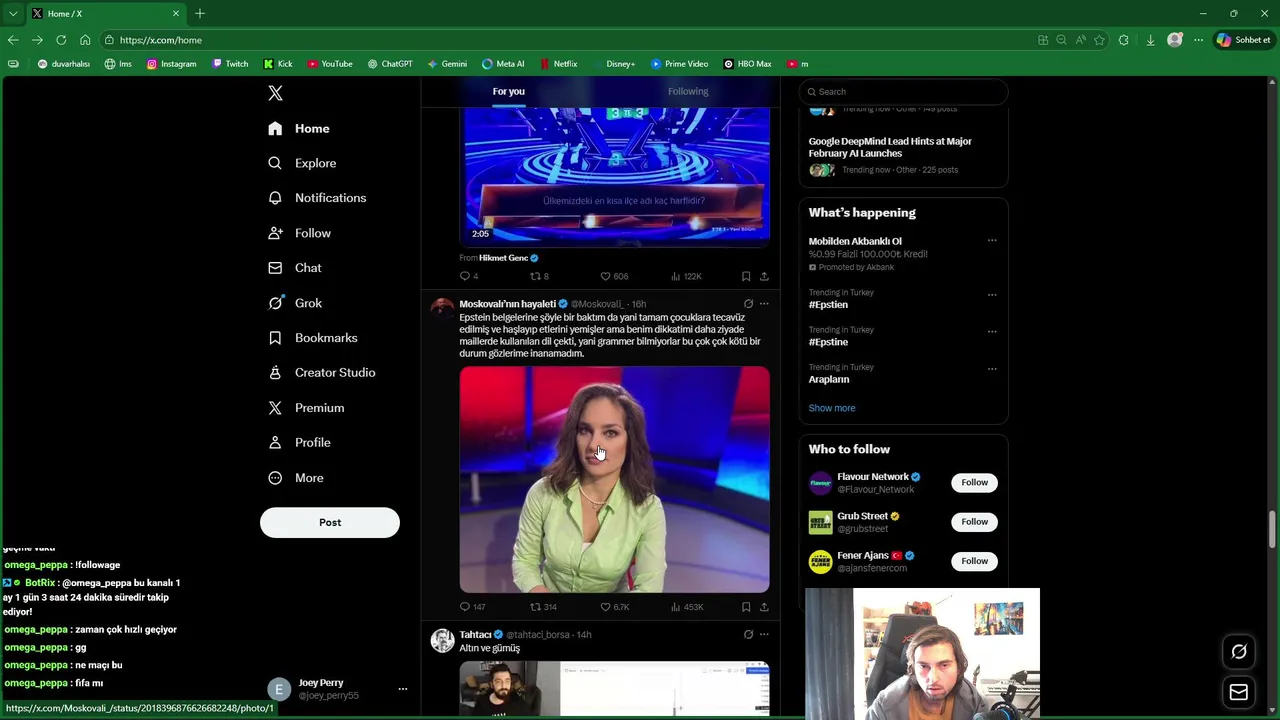Click the X logo in the sidebar
The image size is (1280, 720).
pyautogui.click(x=276, y=93)
